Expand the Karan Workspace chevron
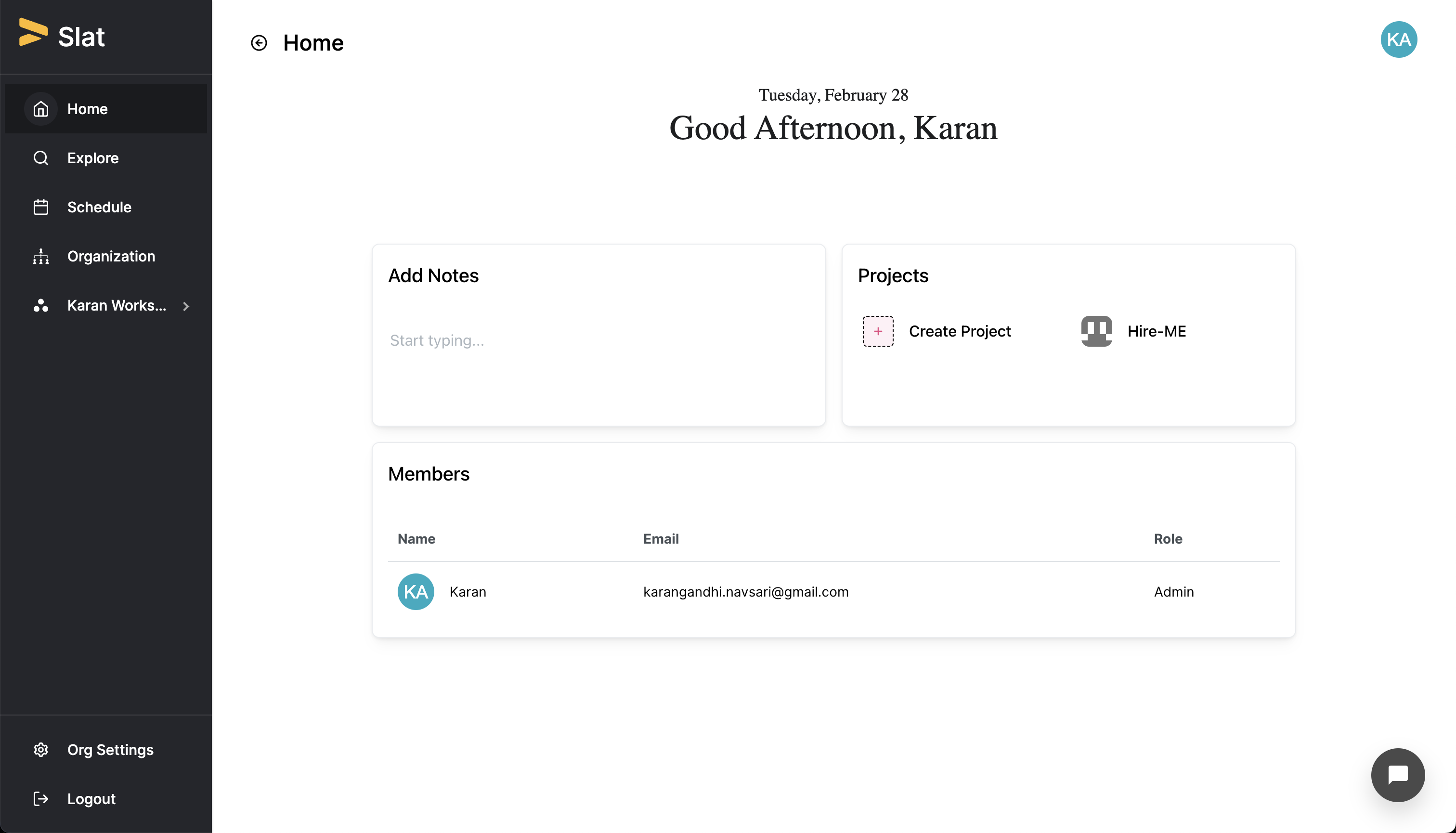 pos(186,306)
